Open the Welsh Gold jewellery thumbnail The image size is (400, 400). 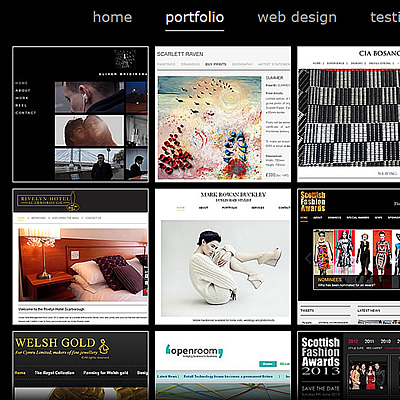80,366
